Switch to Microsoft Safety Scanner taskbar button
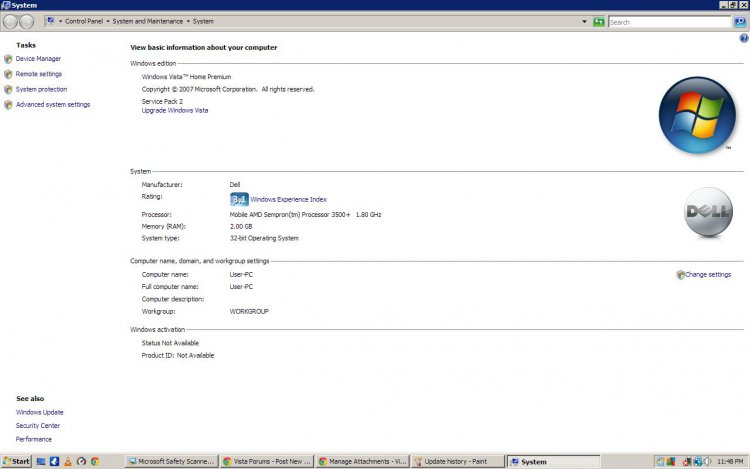The width and height of the screenshot is (750, 469). [171, 461]
